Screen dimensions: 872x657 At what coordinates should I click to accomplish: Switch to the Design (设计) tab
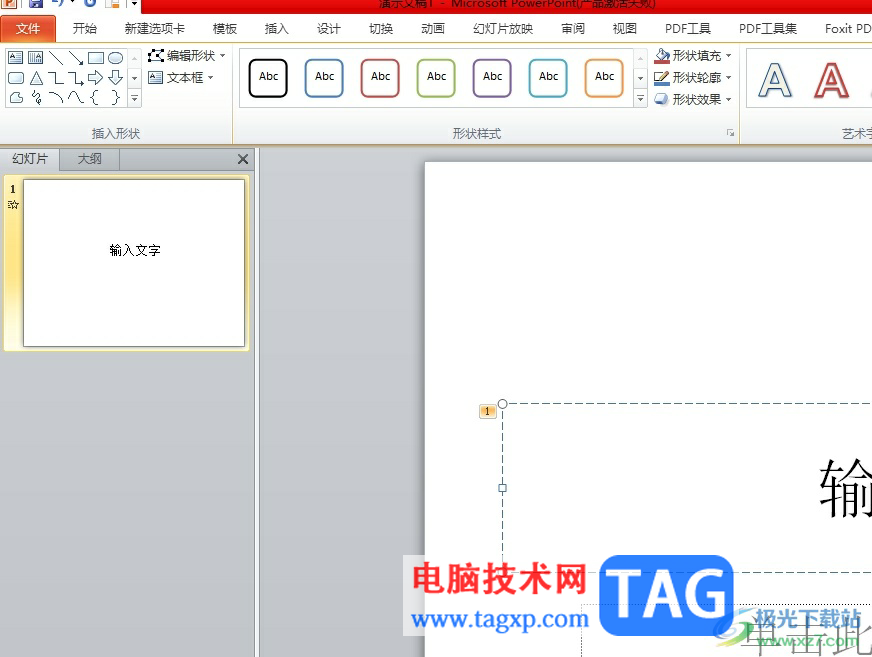point(329,28)
